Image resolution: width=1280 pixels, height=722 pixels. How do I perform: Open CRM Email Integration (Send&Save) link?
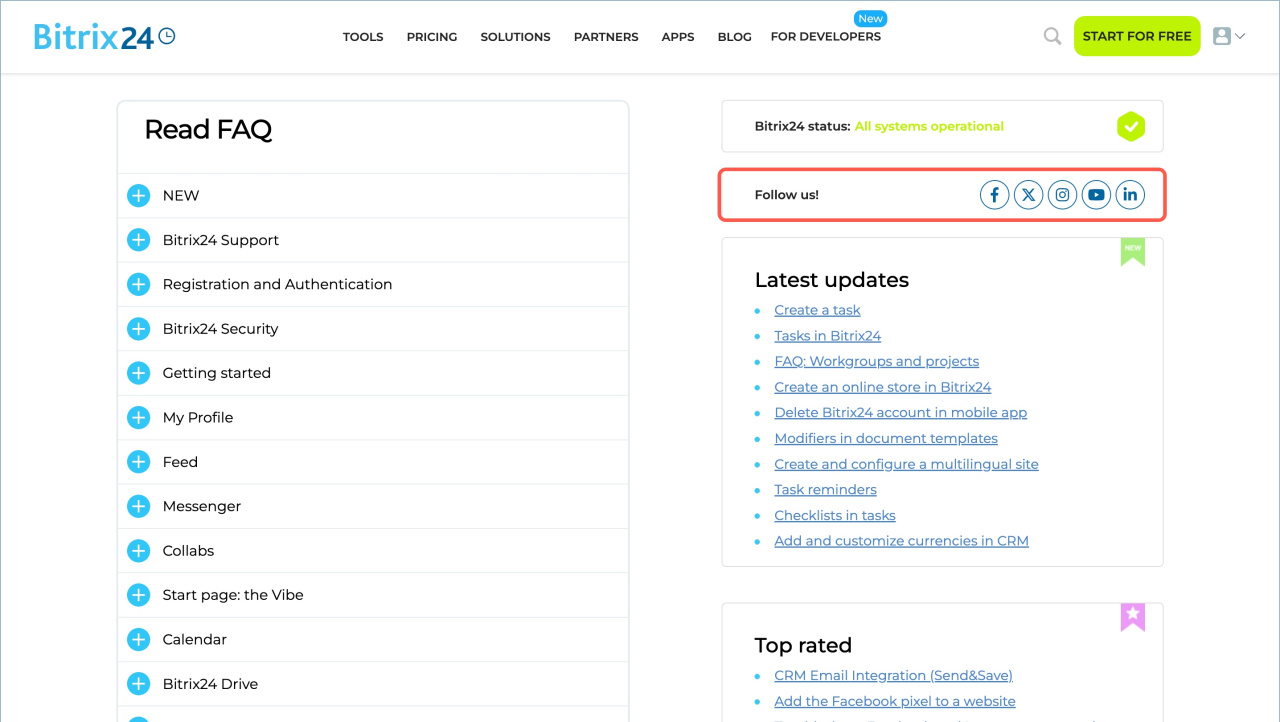894,676
